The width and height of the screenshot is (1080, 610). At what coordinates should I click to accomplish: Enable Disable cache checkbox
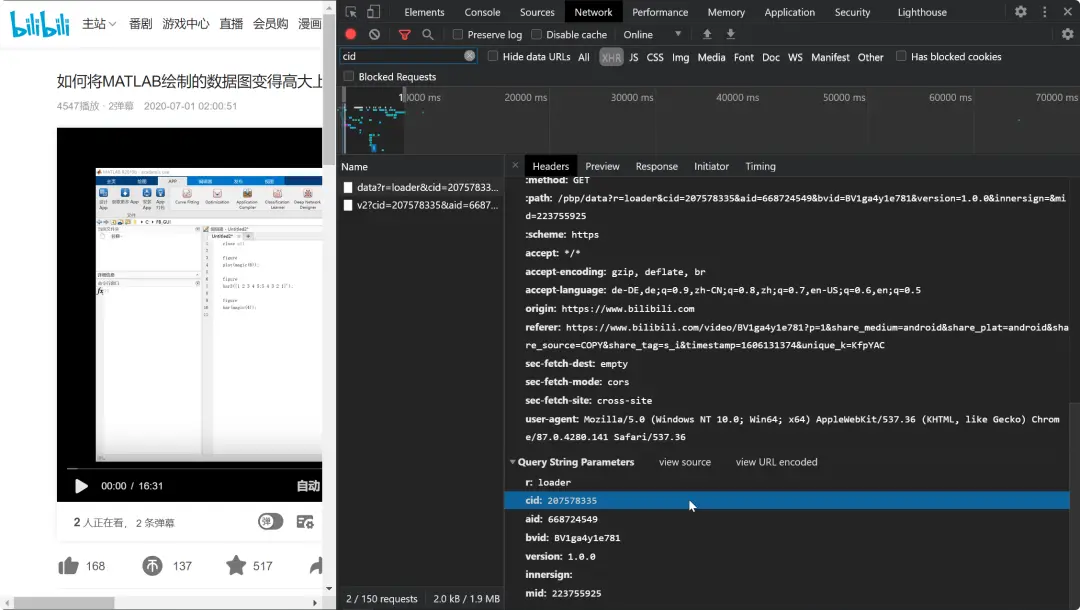[537, 34]
